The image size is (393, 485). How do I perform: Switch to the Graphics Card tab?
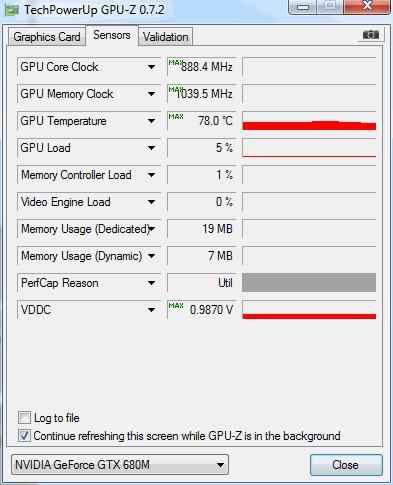tap(47, 37)
